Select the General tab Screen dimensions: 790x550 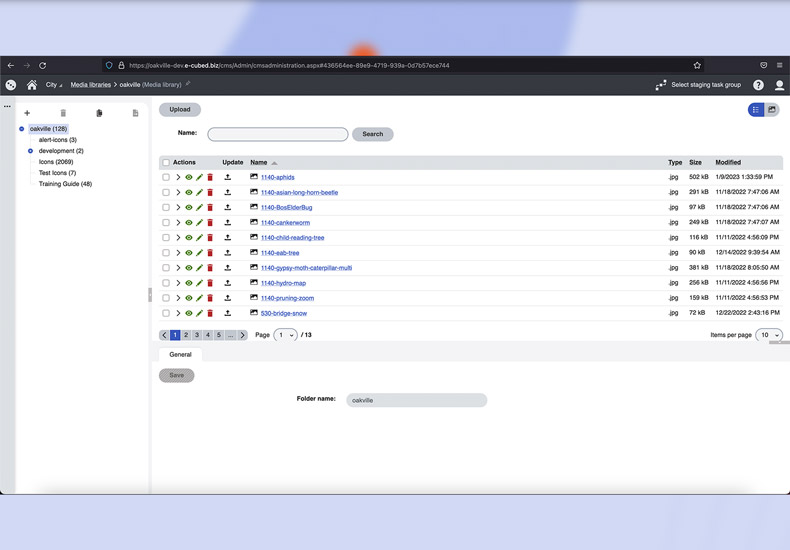pyautogui.click(x=180, y=354)
